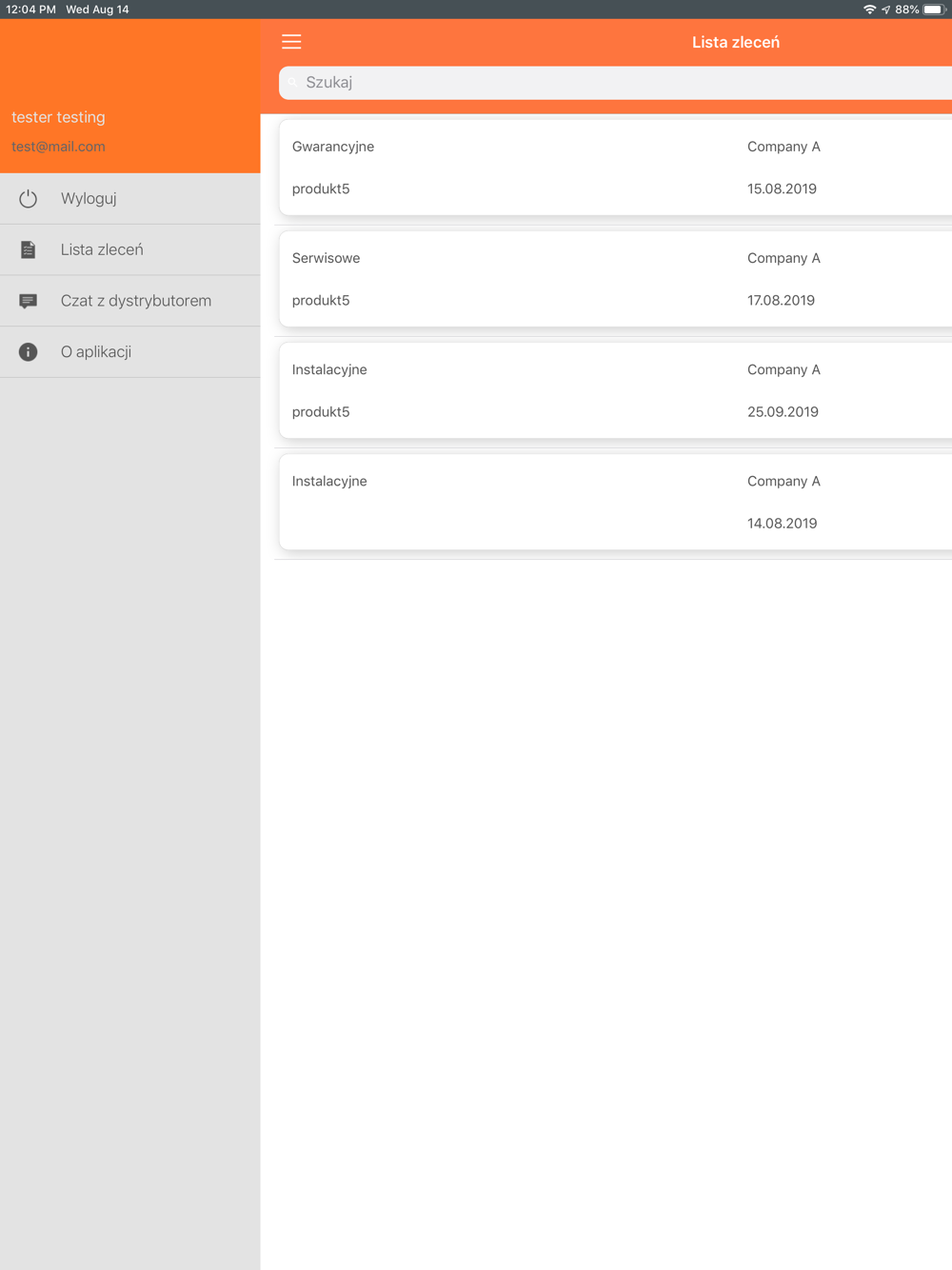Select the order dated 14.08.2019
This screenshot has height=1270, width=952.
pyautogui.click(x=615, y=502)
